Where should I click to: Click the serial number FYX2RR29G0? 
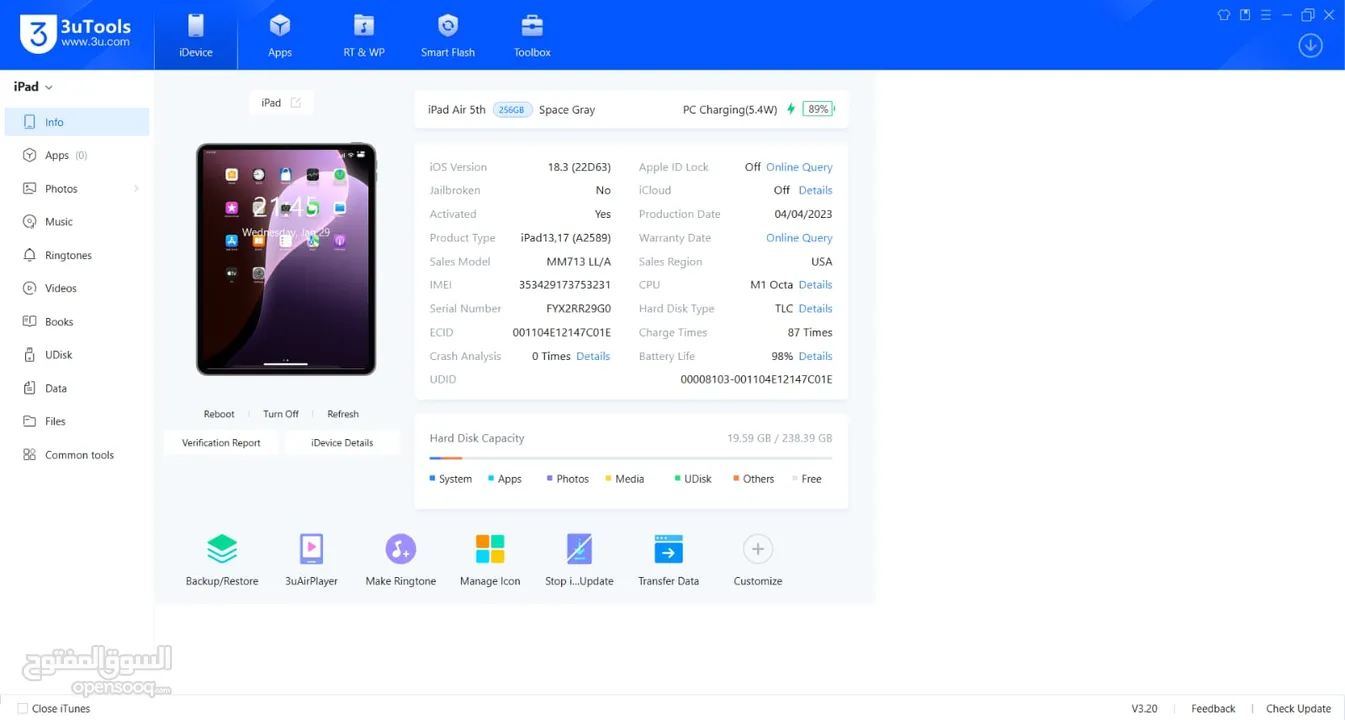point(578,309)
